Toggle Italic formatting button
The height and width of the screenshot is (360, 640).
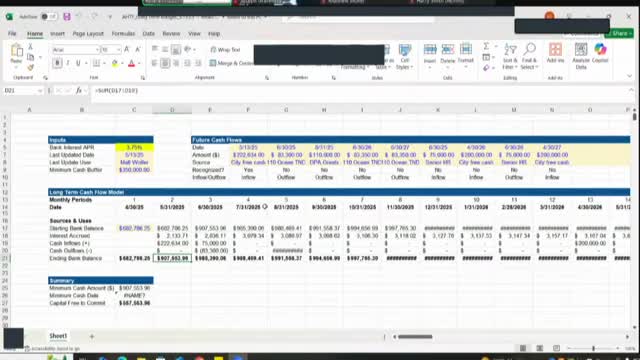coord(68,63)
